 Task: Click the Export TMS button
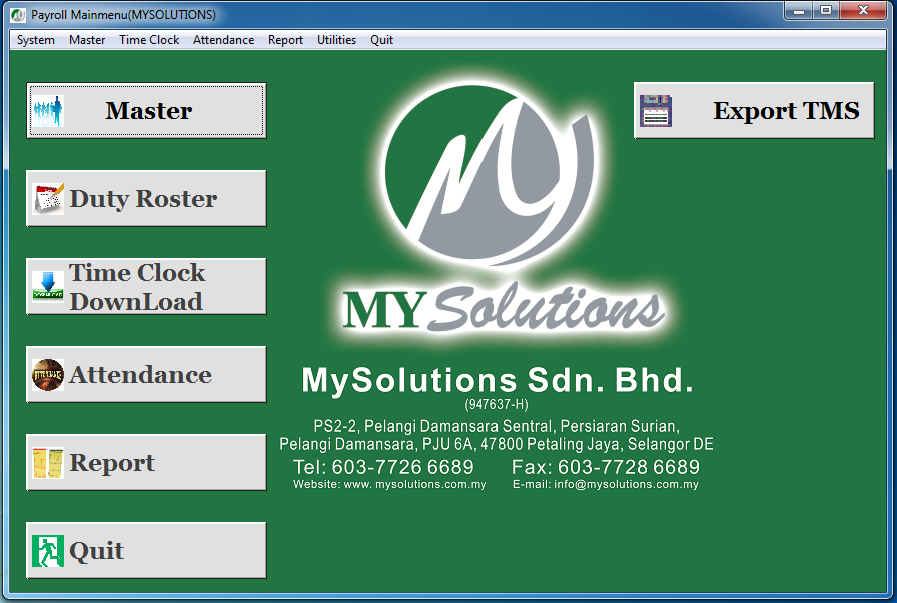pyautogui.click(x=754, y=109)
